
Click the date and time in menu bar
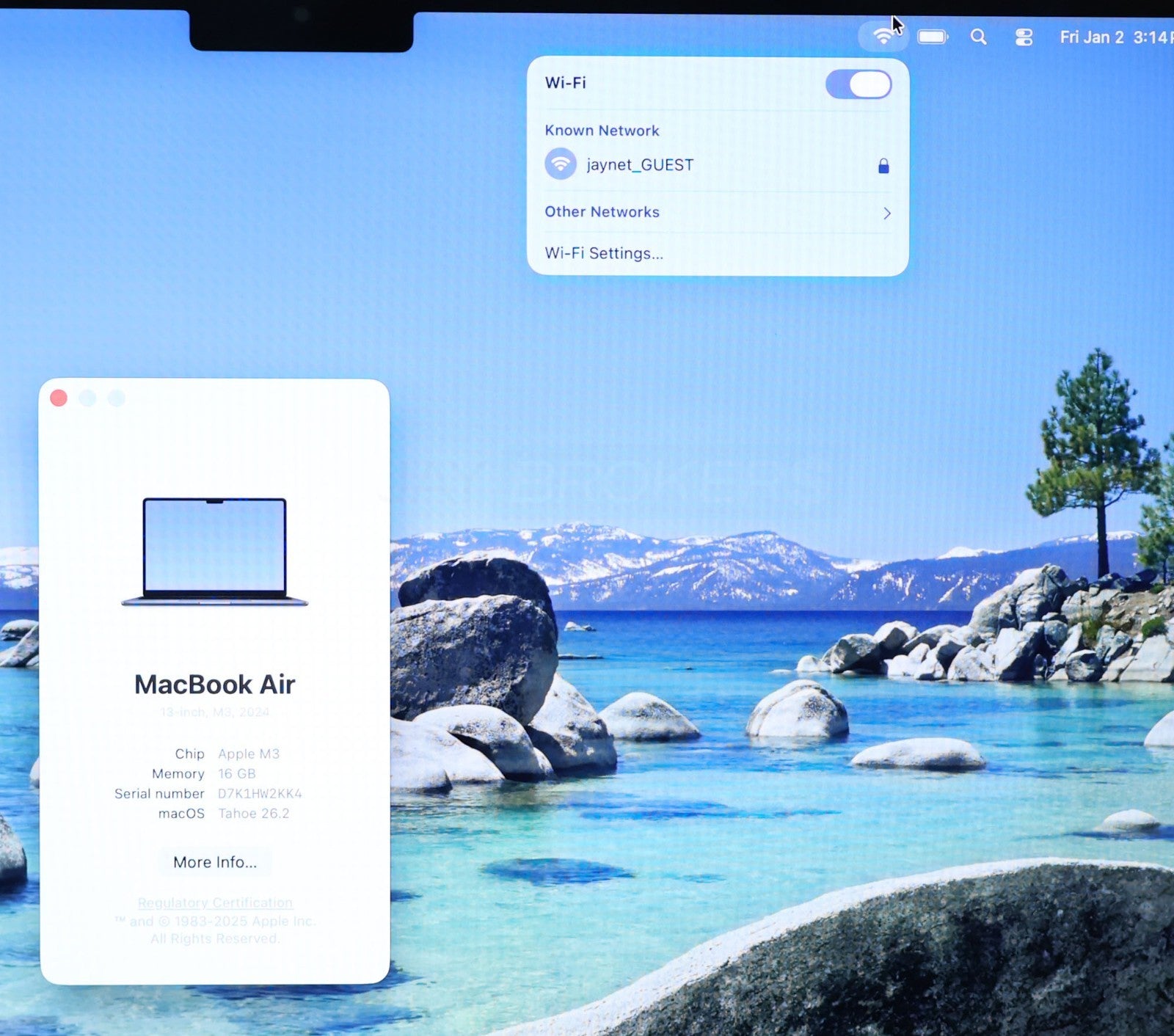point(1114,37)
